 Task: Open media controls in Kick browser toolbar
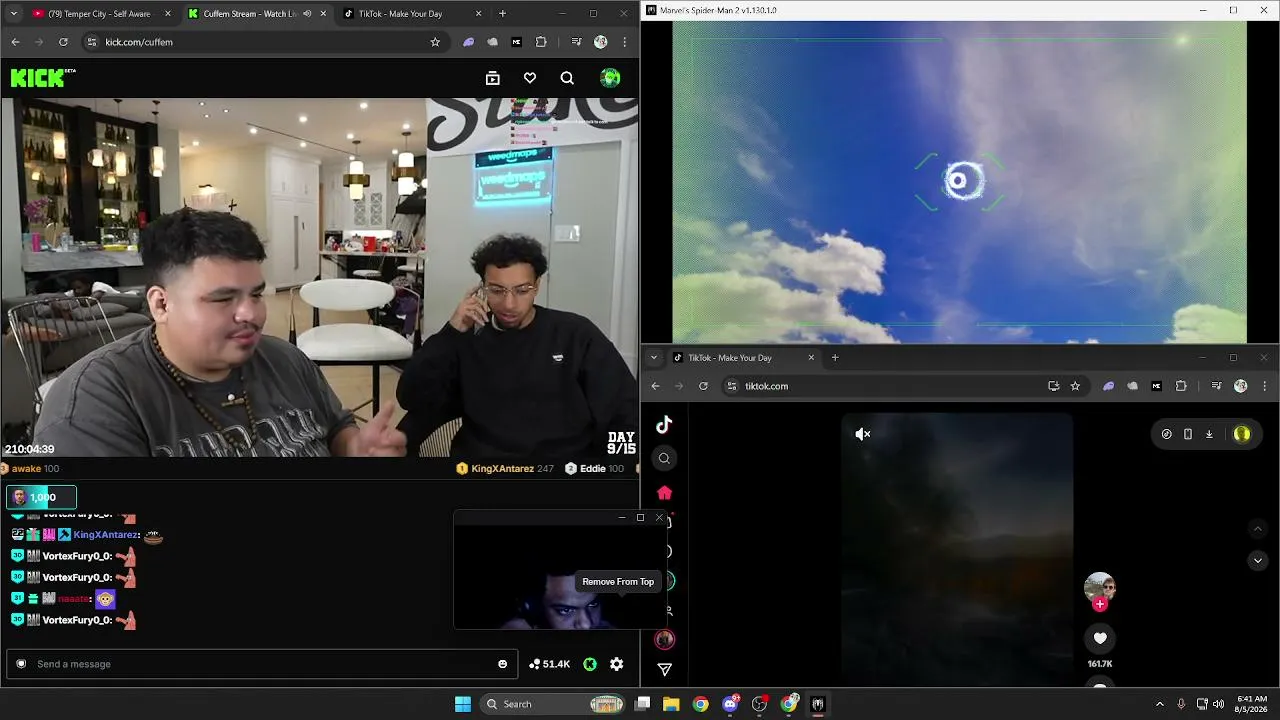point(576,42)
